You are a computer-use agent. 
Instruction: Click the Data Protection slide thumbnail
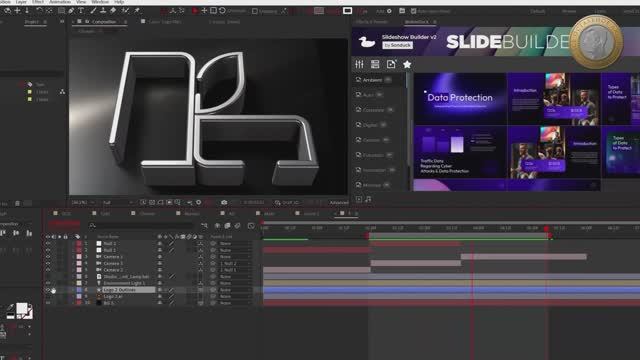coord(460,98)
